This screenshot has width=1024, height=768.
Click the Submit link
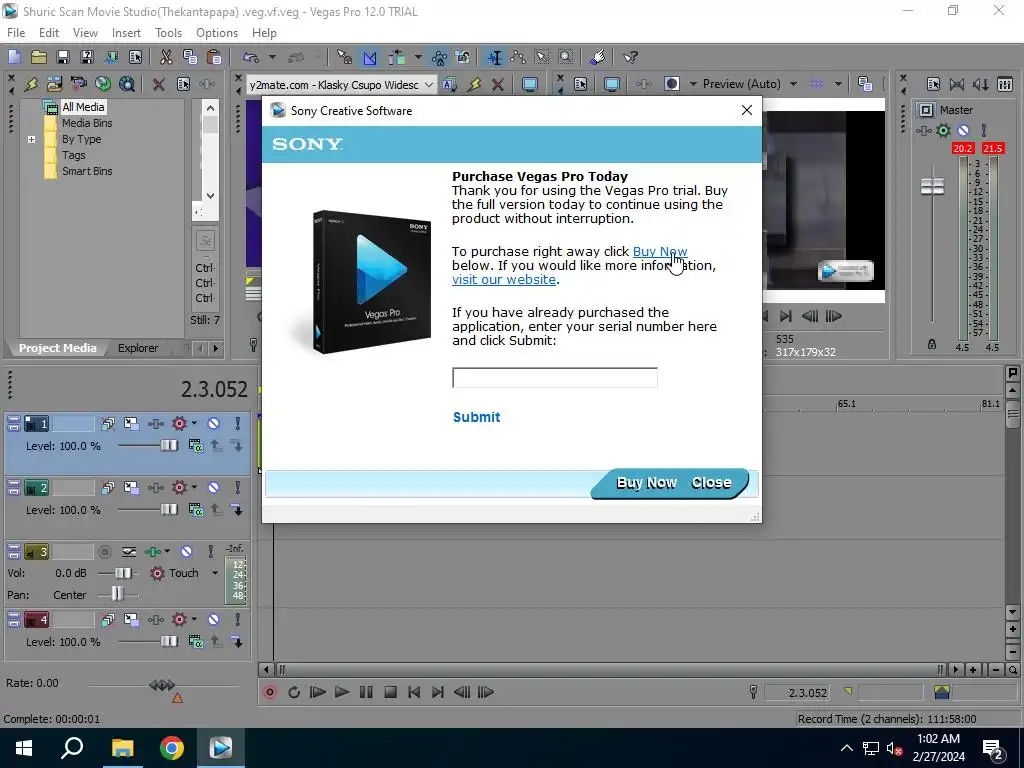[x=476, y=417]
